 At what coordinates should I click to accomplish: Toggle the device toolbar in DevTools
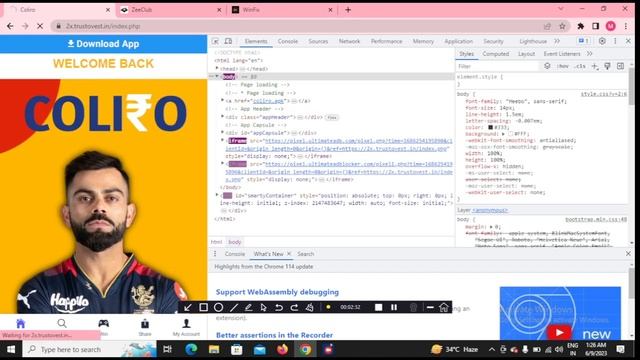[x=228, y=41]
